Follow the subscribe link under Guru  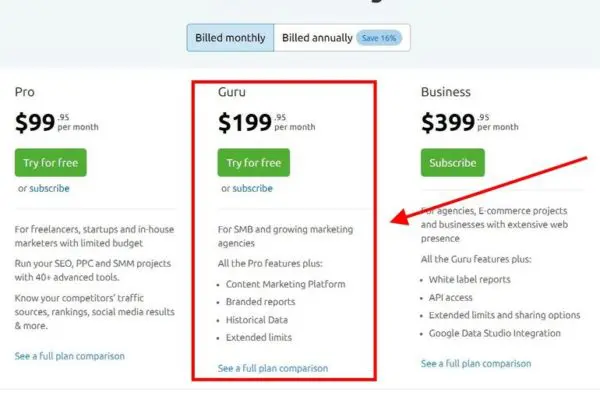click(x=252, y=188)
